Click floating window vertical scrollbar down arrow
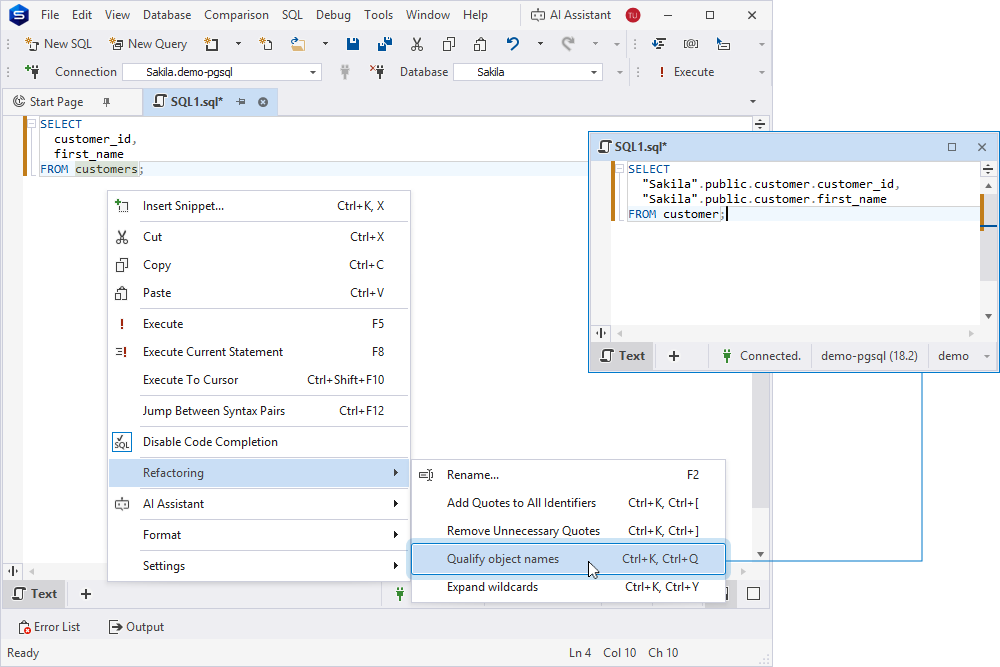1000x667 pixels. click(x=988, y=316)
